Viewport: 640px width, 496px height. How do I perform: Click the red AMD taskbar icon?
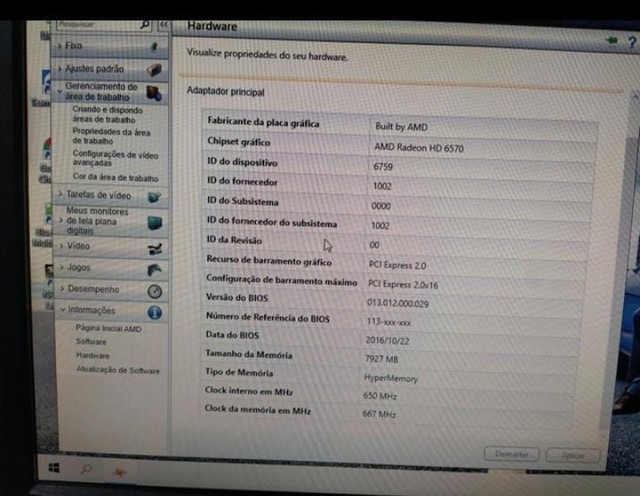pyautogui.click(x=119, y=472)
